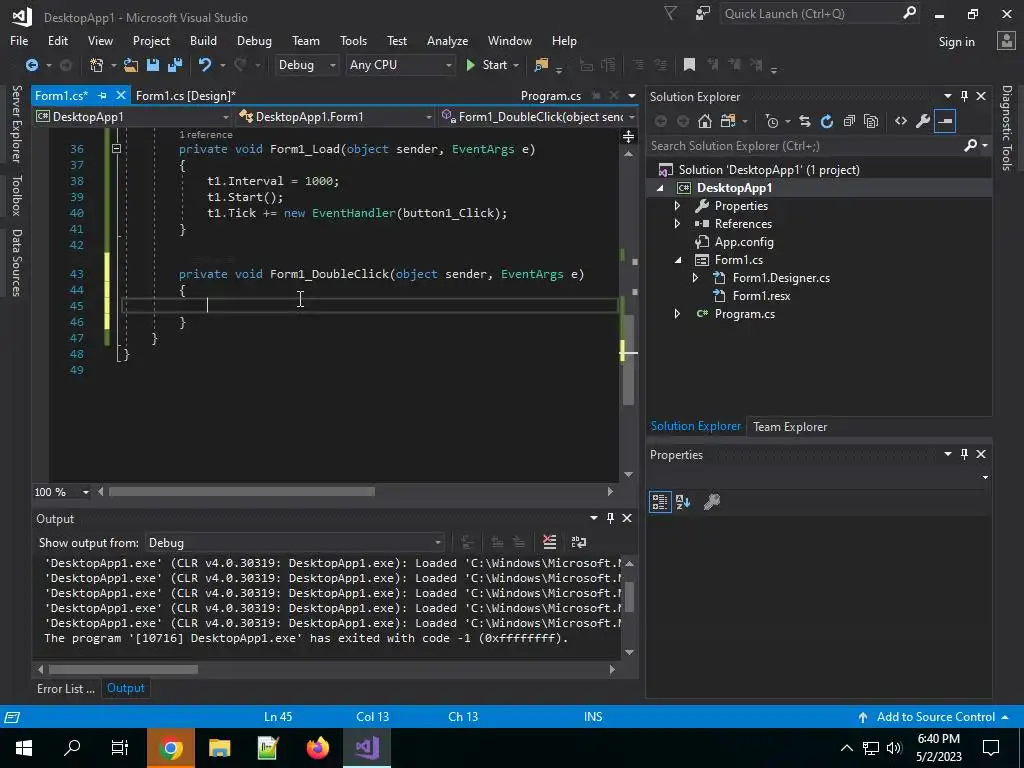Pin the Solution Explorer panel with the pushpin
This screenshot has height=768, width=1024.
click(965, 96)
